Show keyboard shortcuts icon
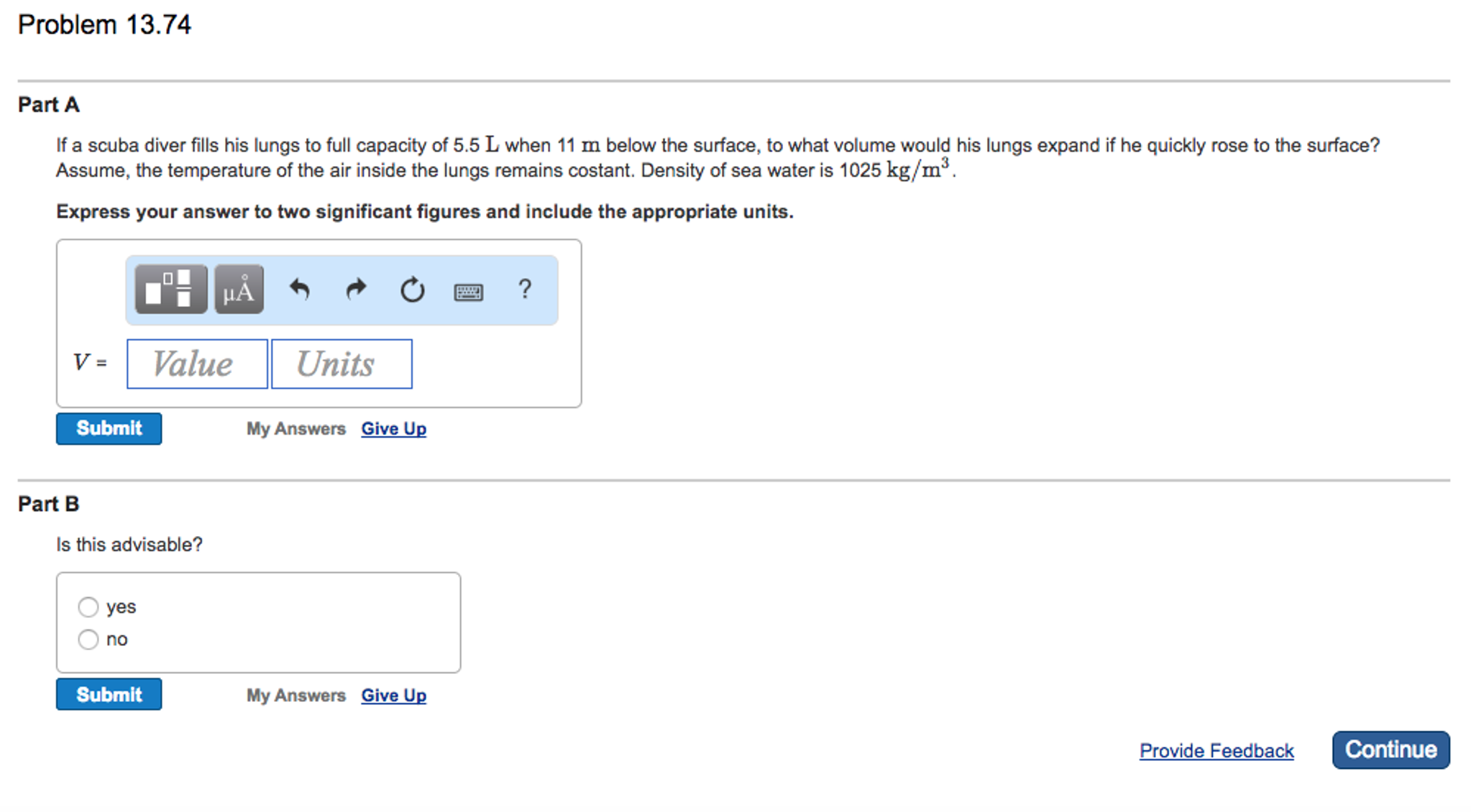1471x812 pixels. (x=468, y=292)
